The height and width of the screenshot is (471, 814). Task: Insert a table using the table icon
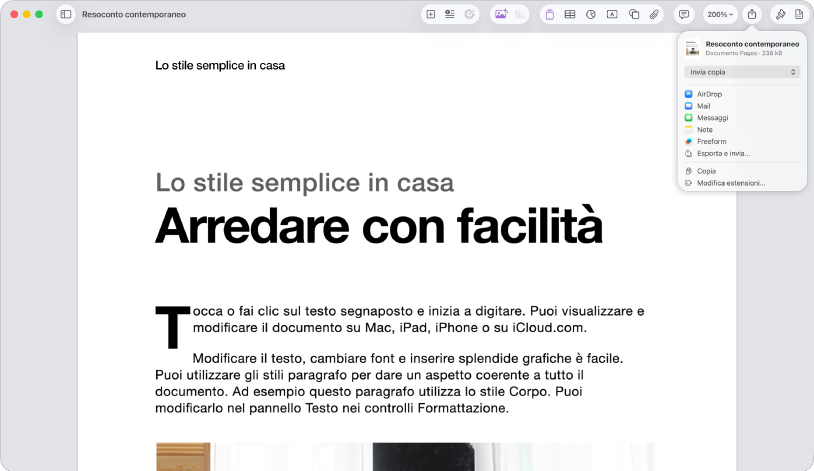coord(569,15)
